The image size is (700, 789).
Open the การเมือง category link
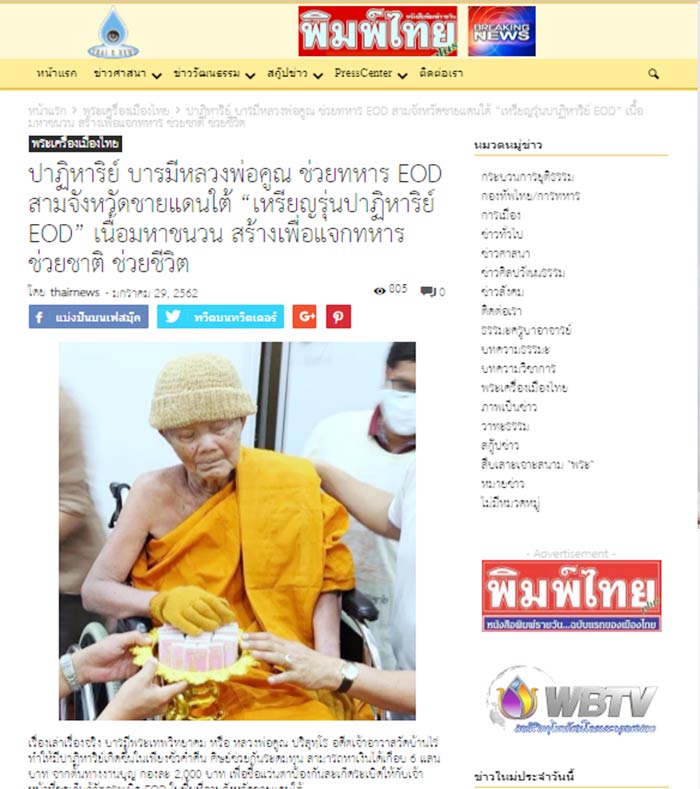click(x=500, y=215)
